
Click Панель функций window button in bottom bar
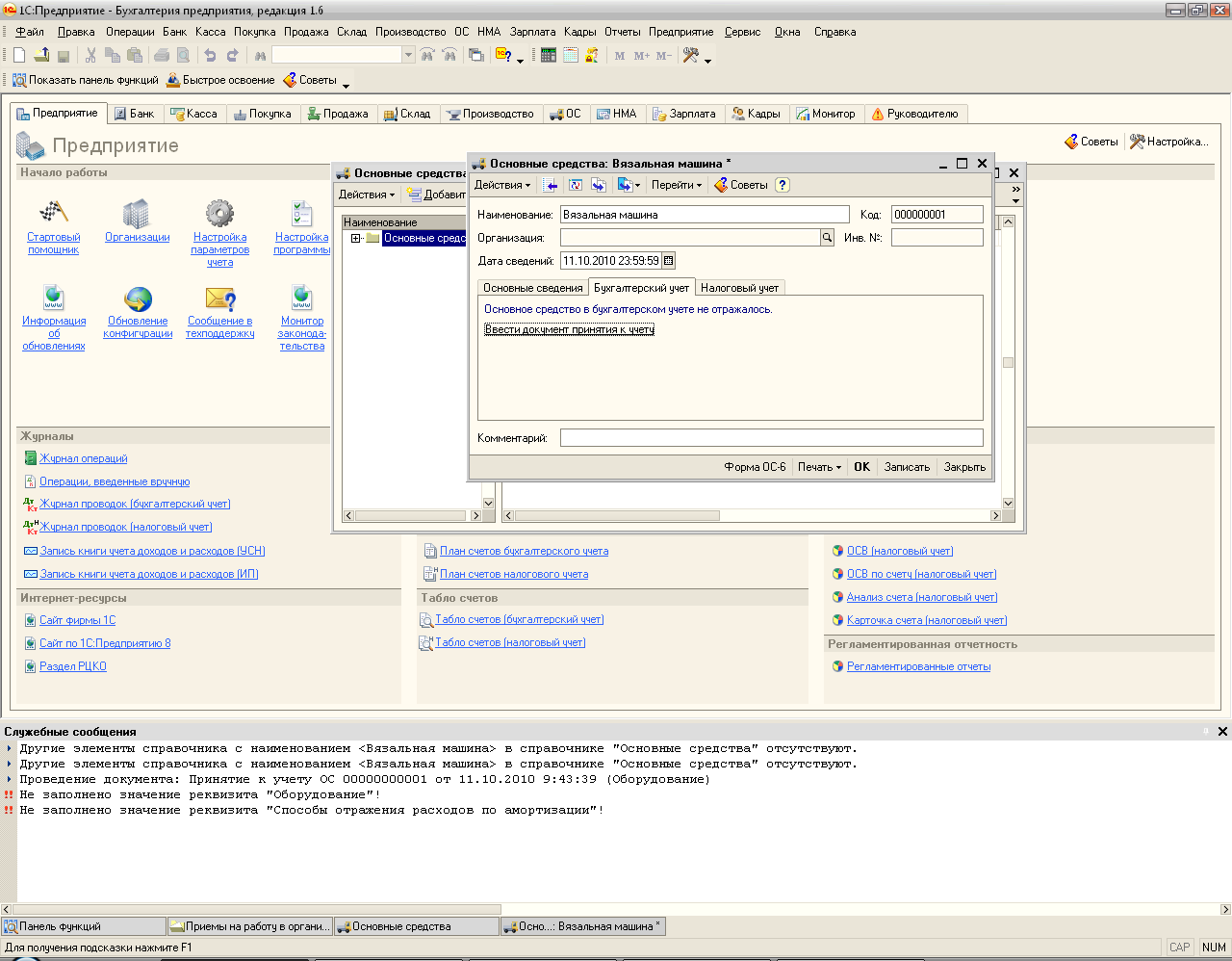click(84, 926)
